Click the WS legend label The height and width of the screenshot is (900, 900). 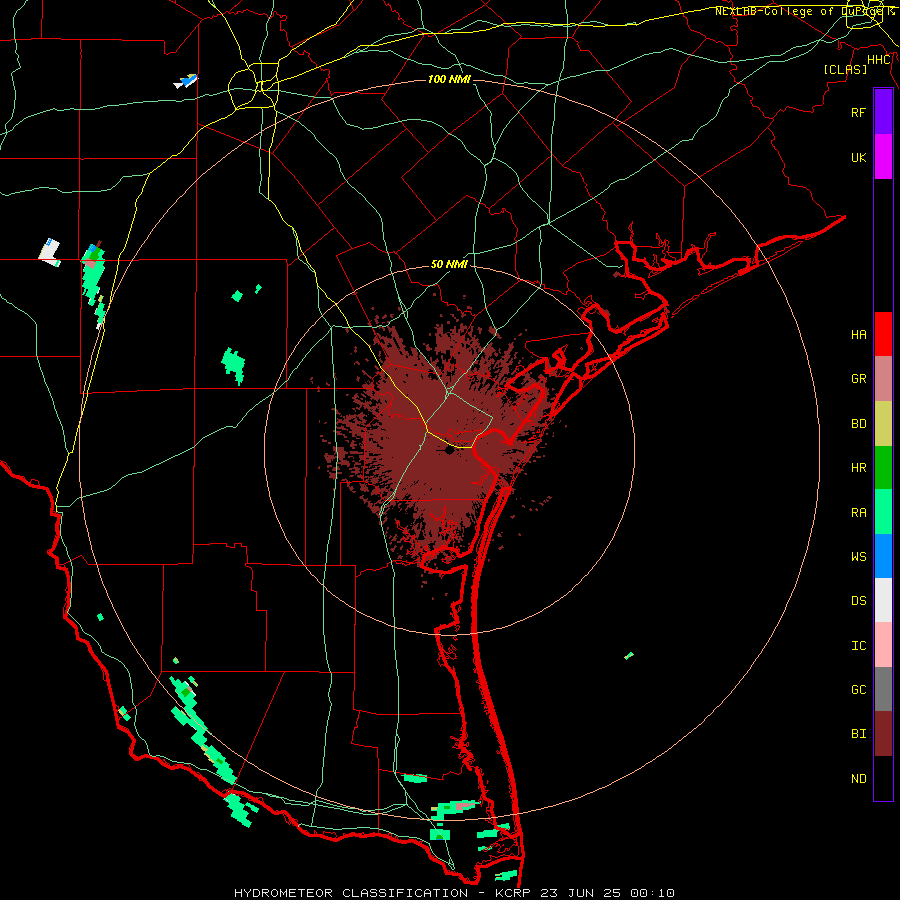pyautogui.click(x=858, y=557)
